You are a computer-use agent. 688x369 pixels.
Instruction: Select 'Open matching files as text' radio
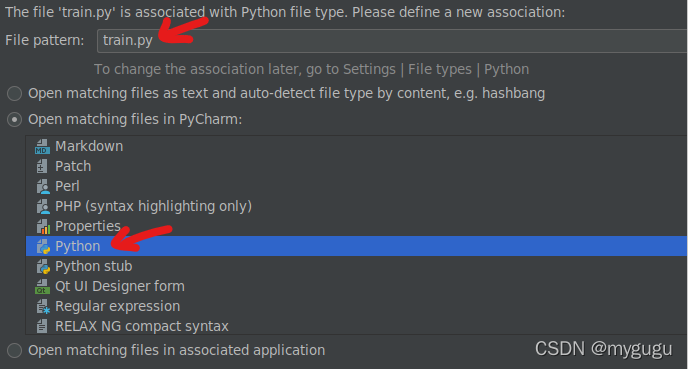pos(14,93)
